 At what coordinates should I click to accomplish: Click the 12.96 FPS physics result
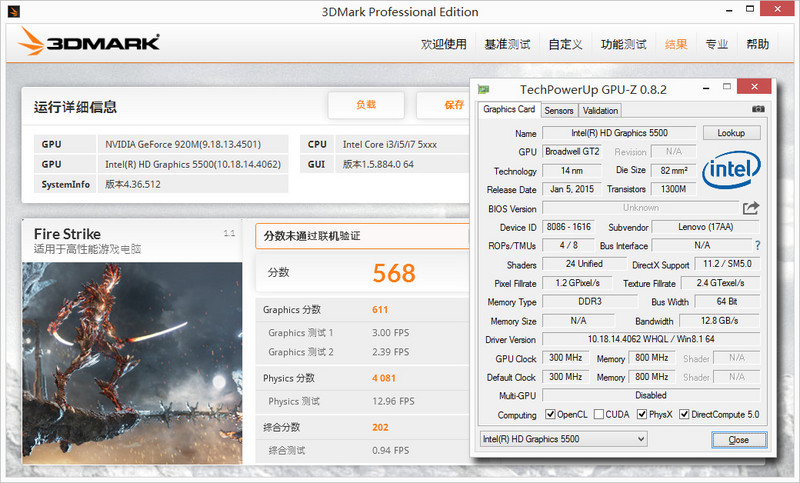[x=393, y=401]
